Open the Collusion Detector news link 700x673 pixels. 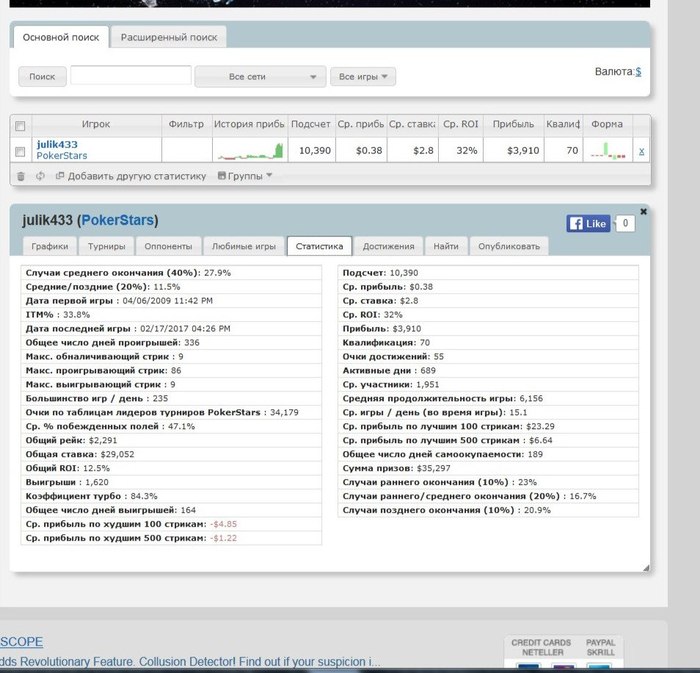pos(190,662)
